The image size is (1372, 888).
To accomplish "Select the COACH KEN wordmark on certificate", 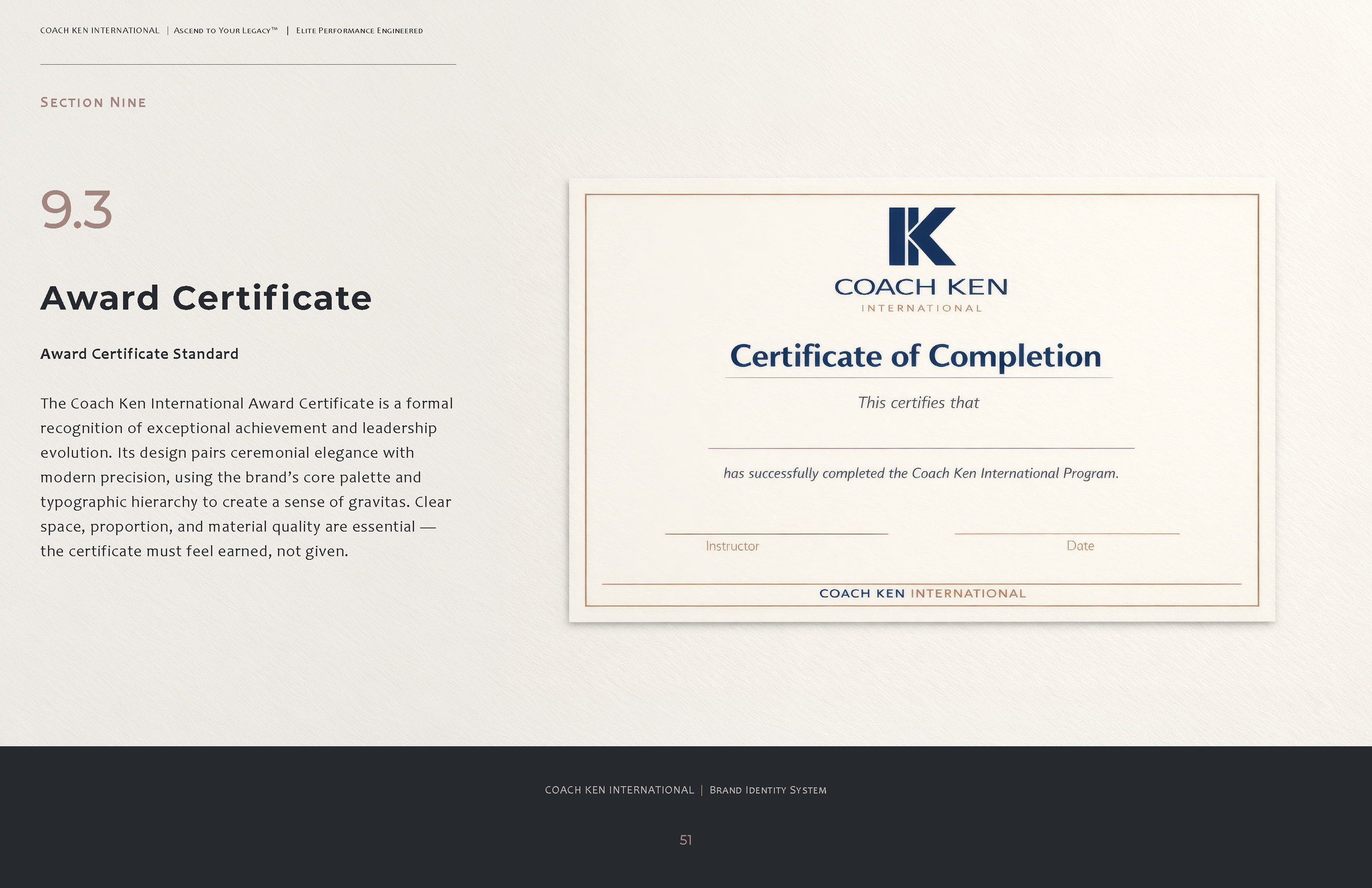I will coord(921,286).
